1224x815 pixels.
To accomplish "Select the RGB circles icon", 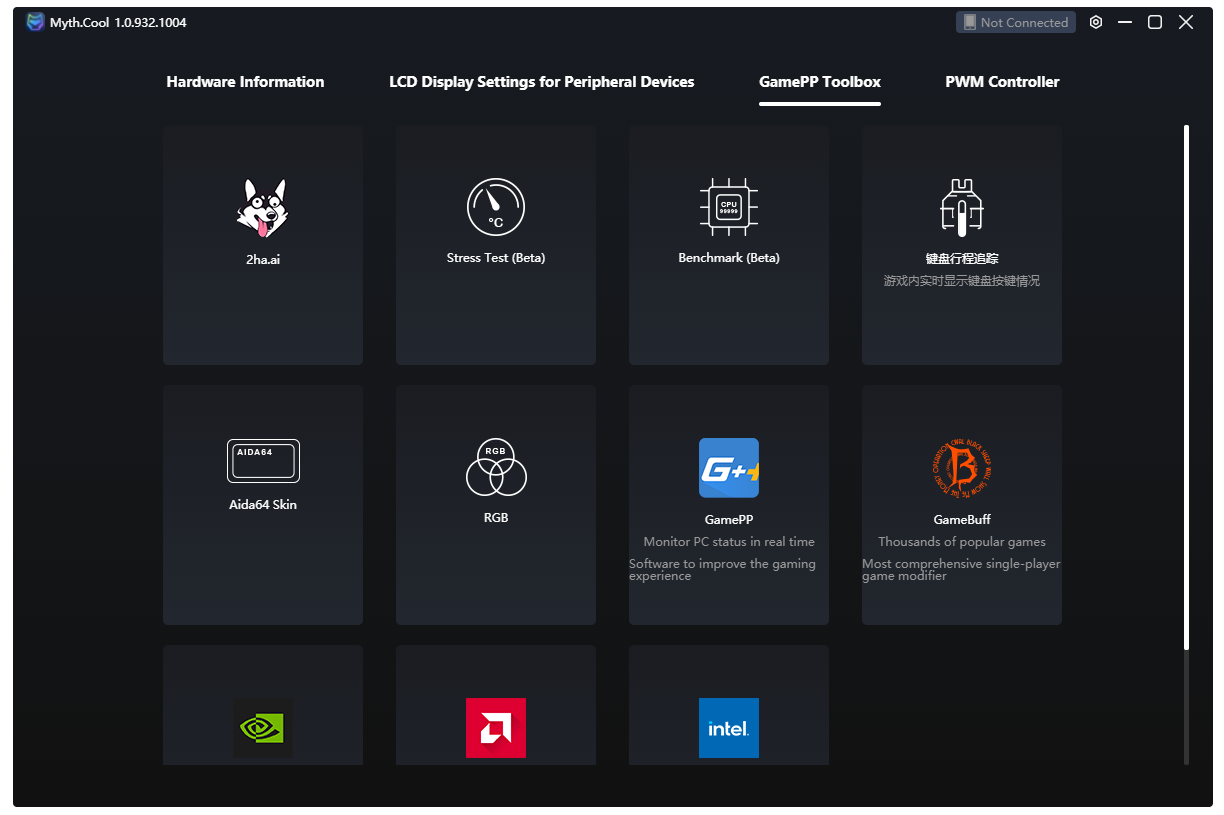I will click(496, 467).
